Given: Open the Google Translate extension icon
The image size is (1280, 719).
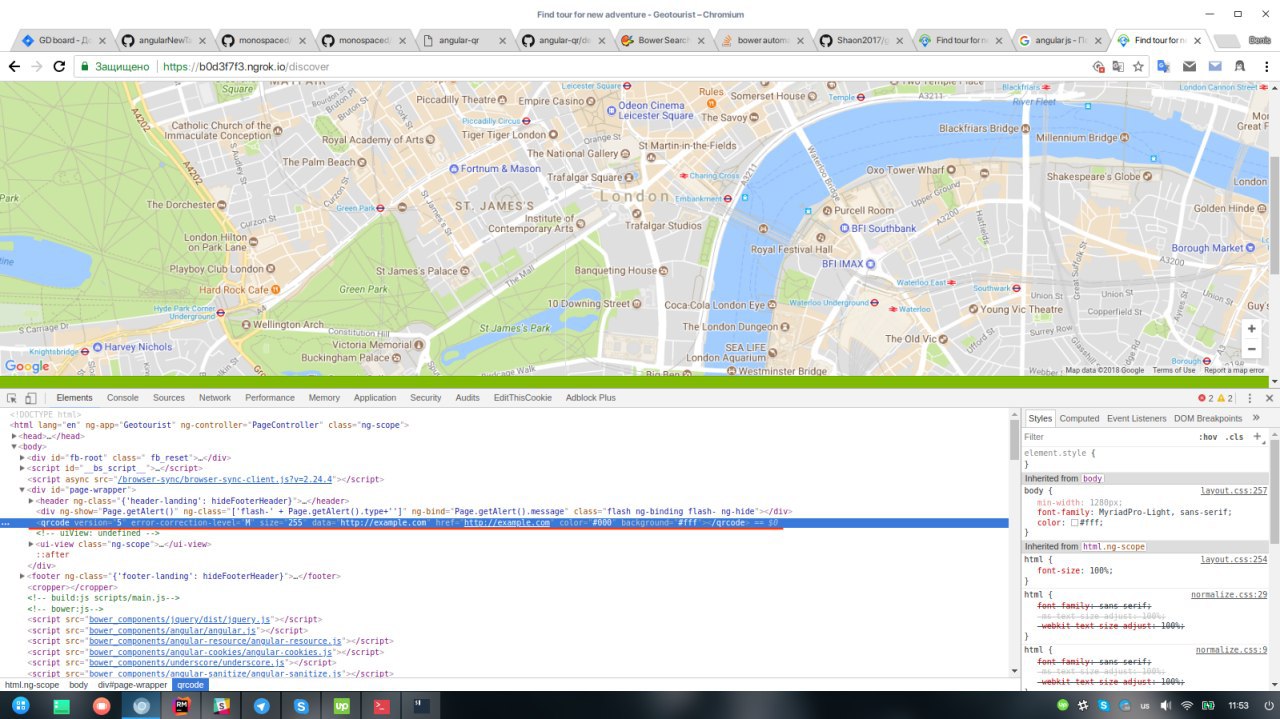Looking at the screenshot, I should coord(1164,66).
